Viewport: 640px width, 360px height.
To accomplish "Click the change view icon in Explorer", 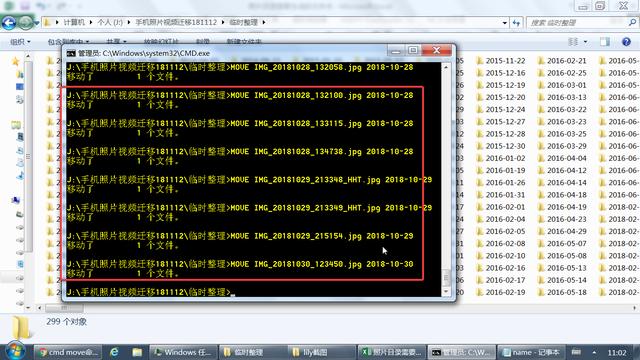I will tap(573, 42).
